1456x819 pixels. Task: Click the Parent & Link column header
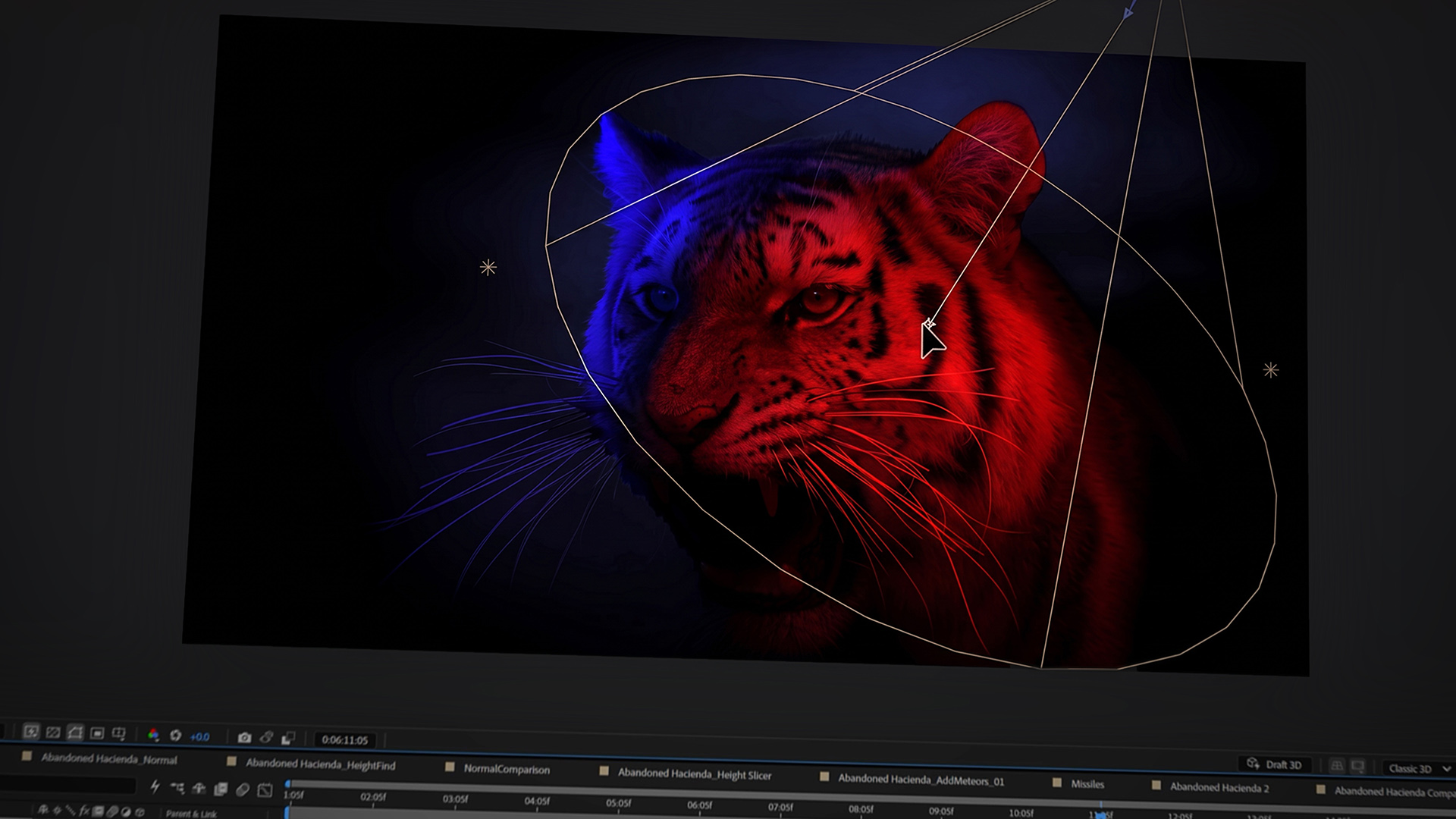(x=191, y=814)
